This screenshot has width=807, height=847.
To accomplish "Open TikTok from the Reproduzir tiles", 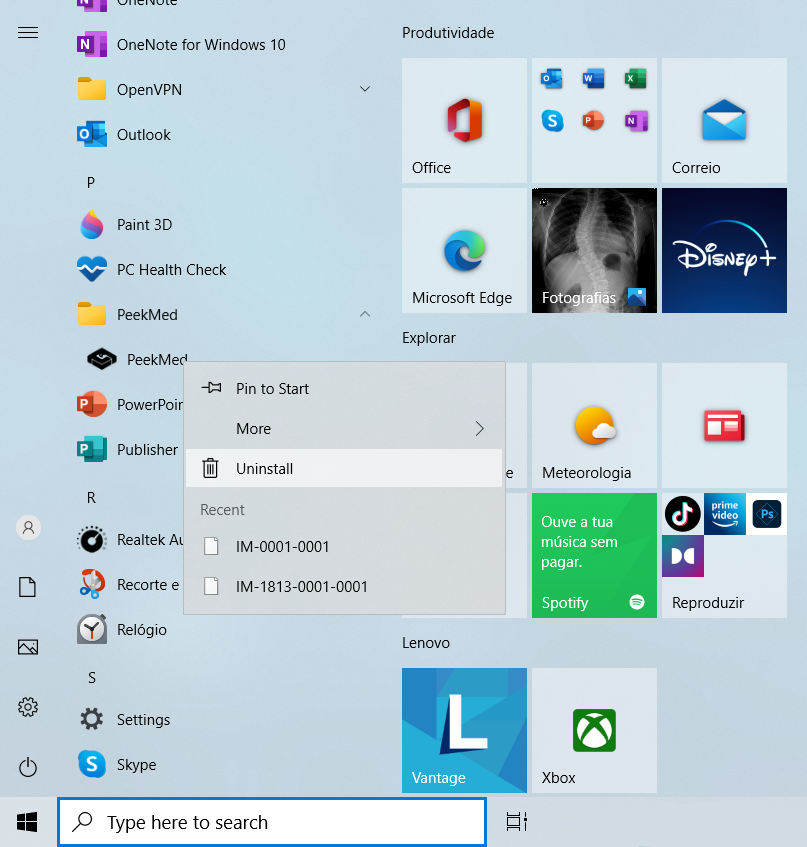I will tap(684, 514).
